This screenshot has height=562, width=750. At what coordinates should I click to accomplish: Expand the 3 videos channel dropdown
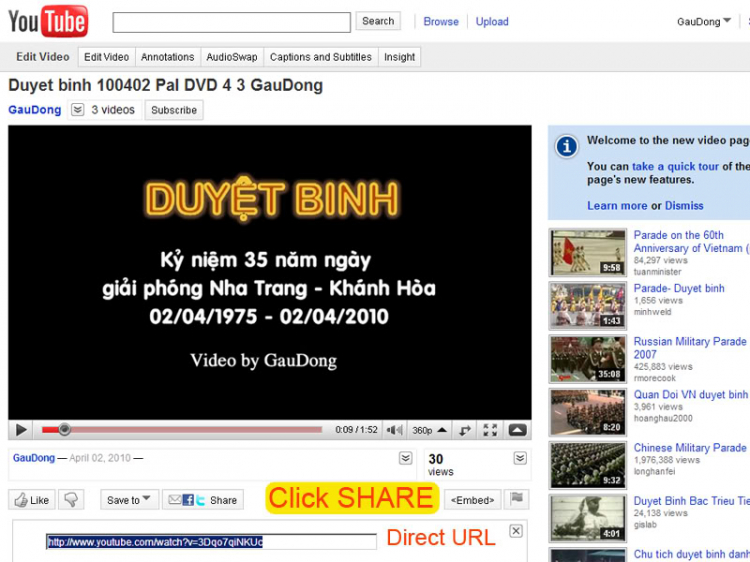point(77,110)
